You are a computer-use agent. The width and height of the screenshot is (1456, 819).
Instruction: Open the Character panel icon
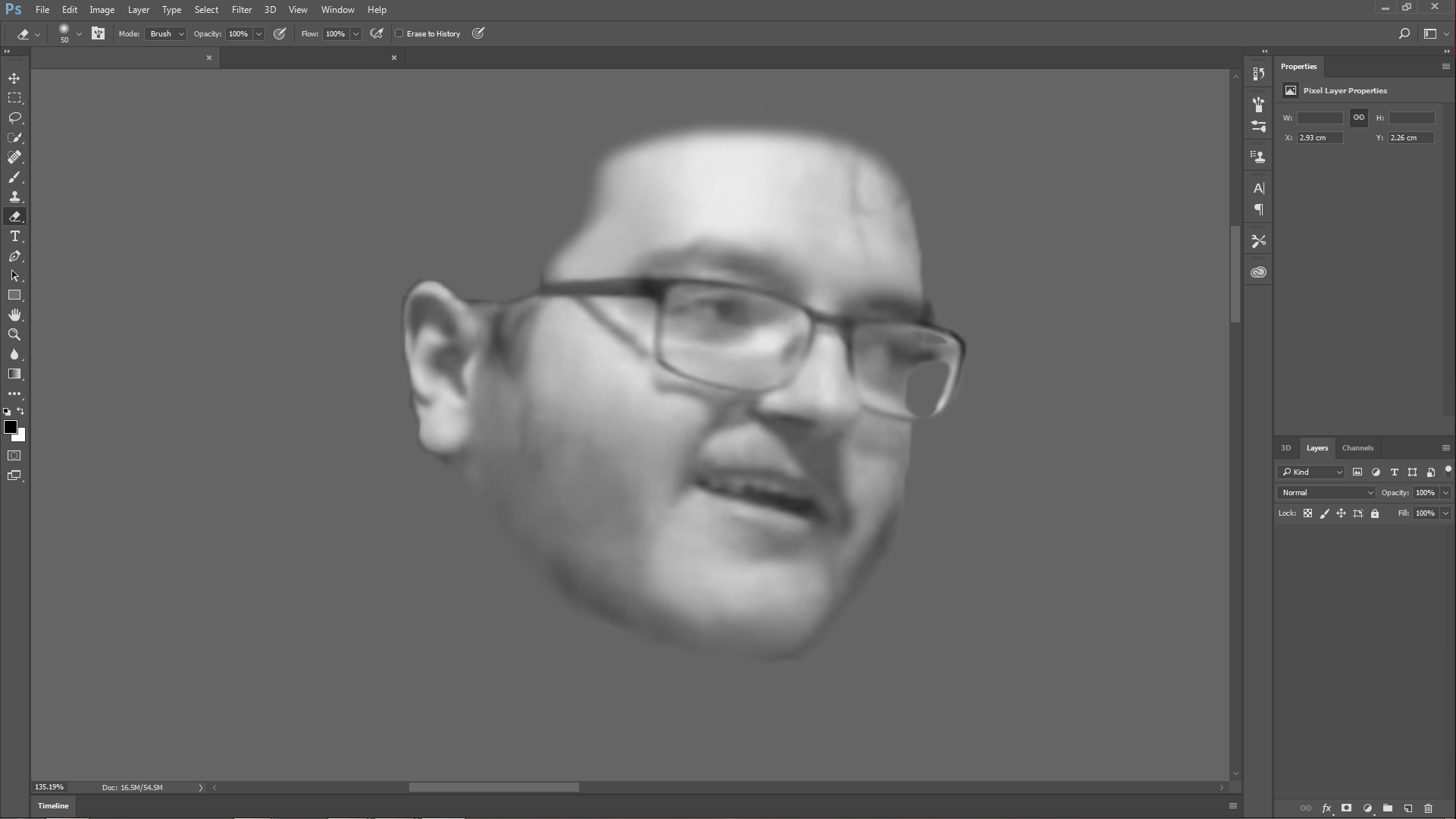1259,188
